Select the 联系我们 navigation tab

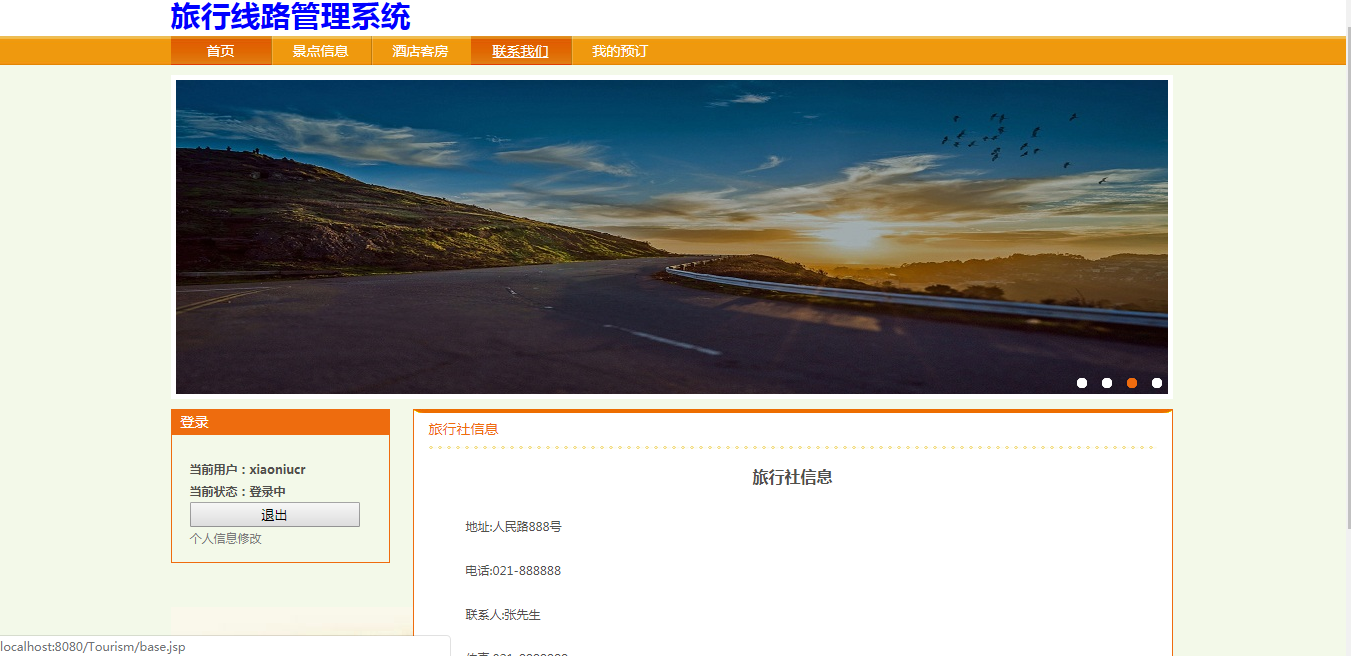521,51
